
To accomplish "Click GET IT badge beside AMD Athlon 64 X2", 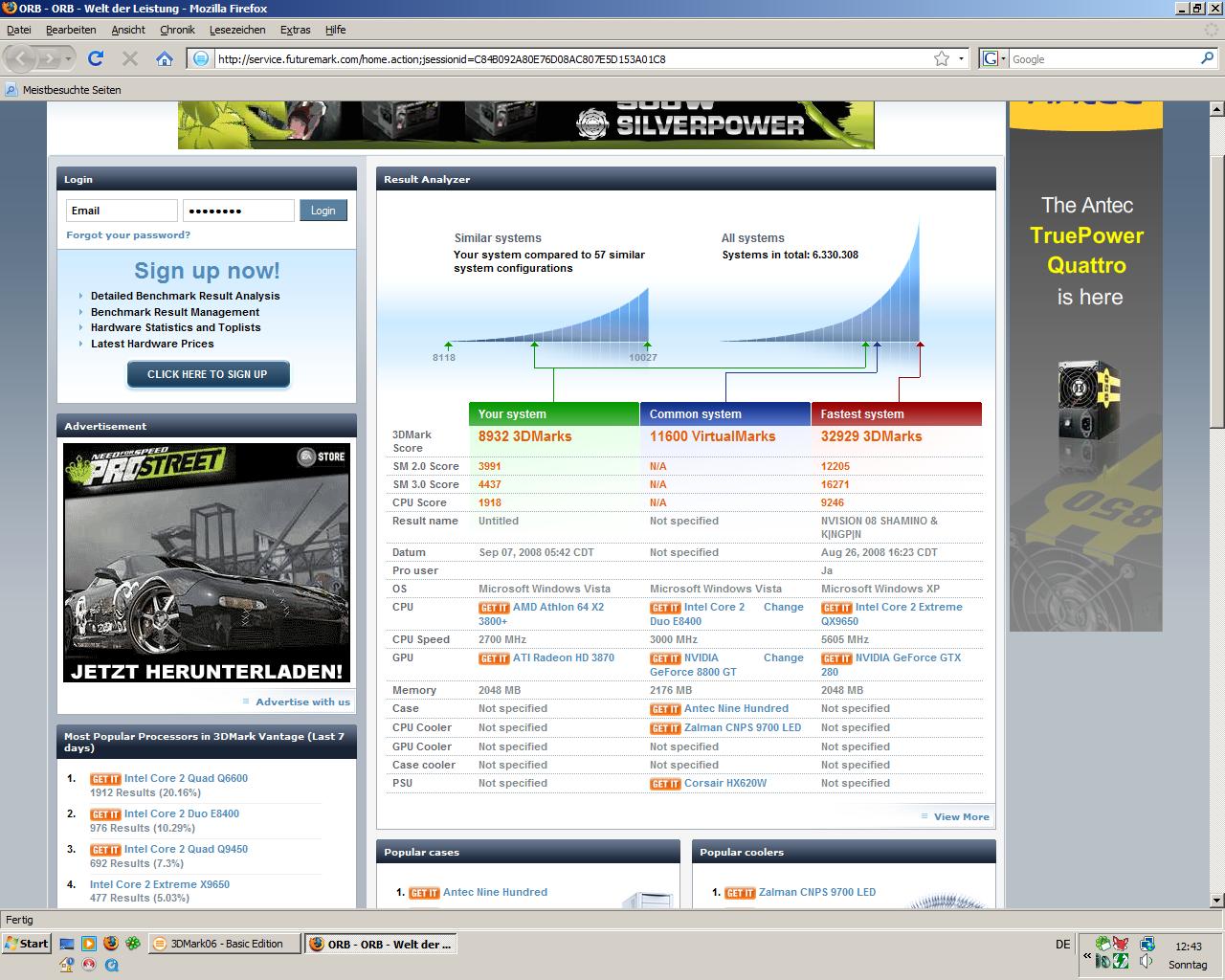I will 494,608.
